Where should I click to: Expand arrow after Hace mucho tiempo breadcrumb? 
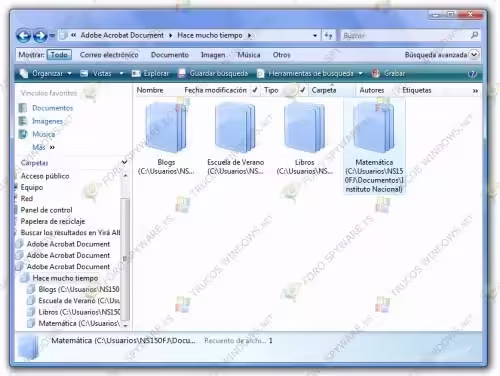[x=249, y=35]
